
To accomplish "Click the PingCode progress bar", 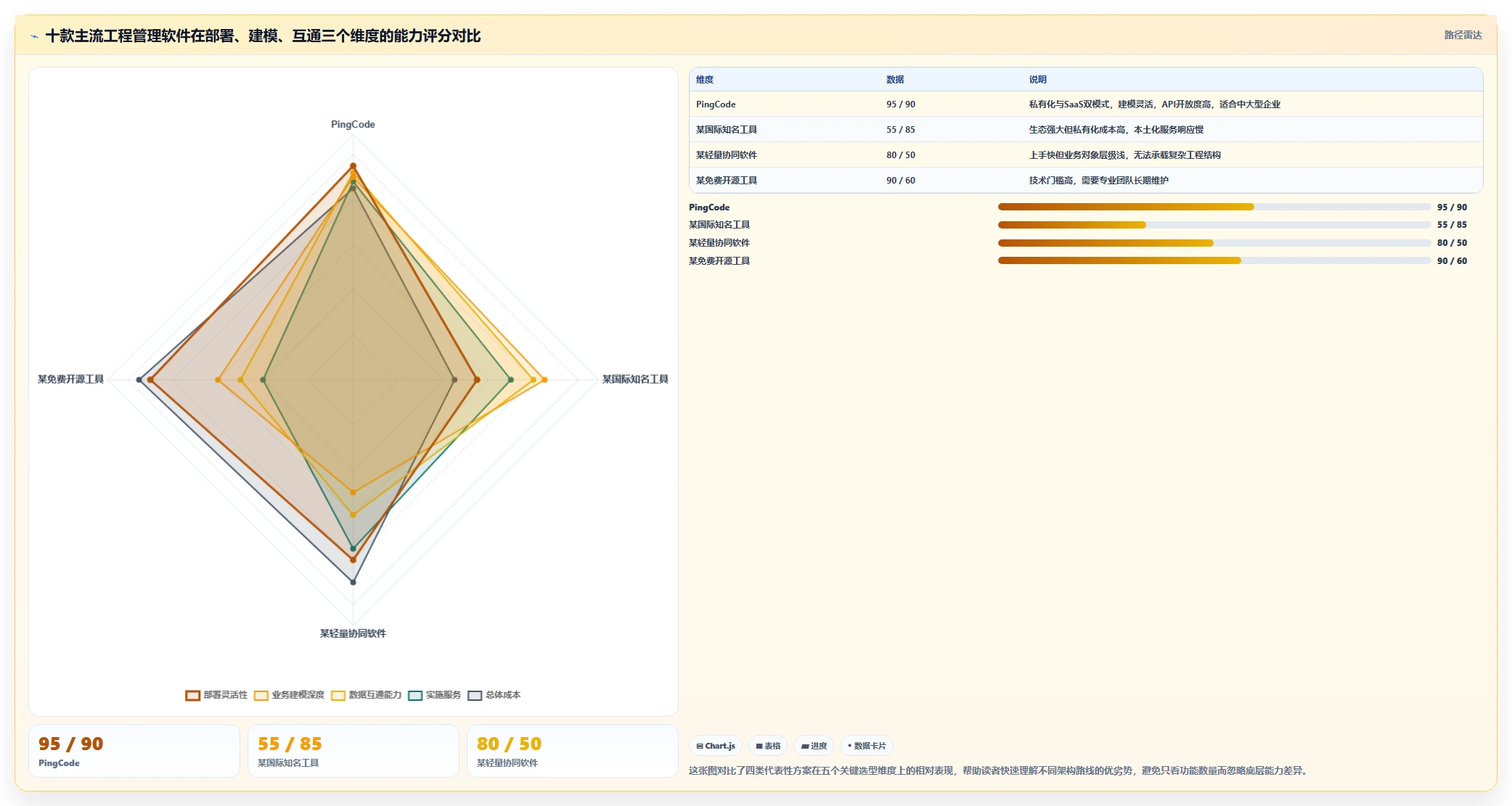I will (x=1214, y=207).
